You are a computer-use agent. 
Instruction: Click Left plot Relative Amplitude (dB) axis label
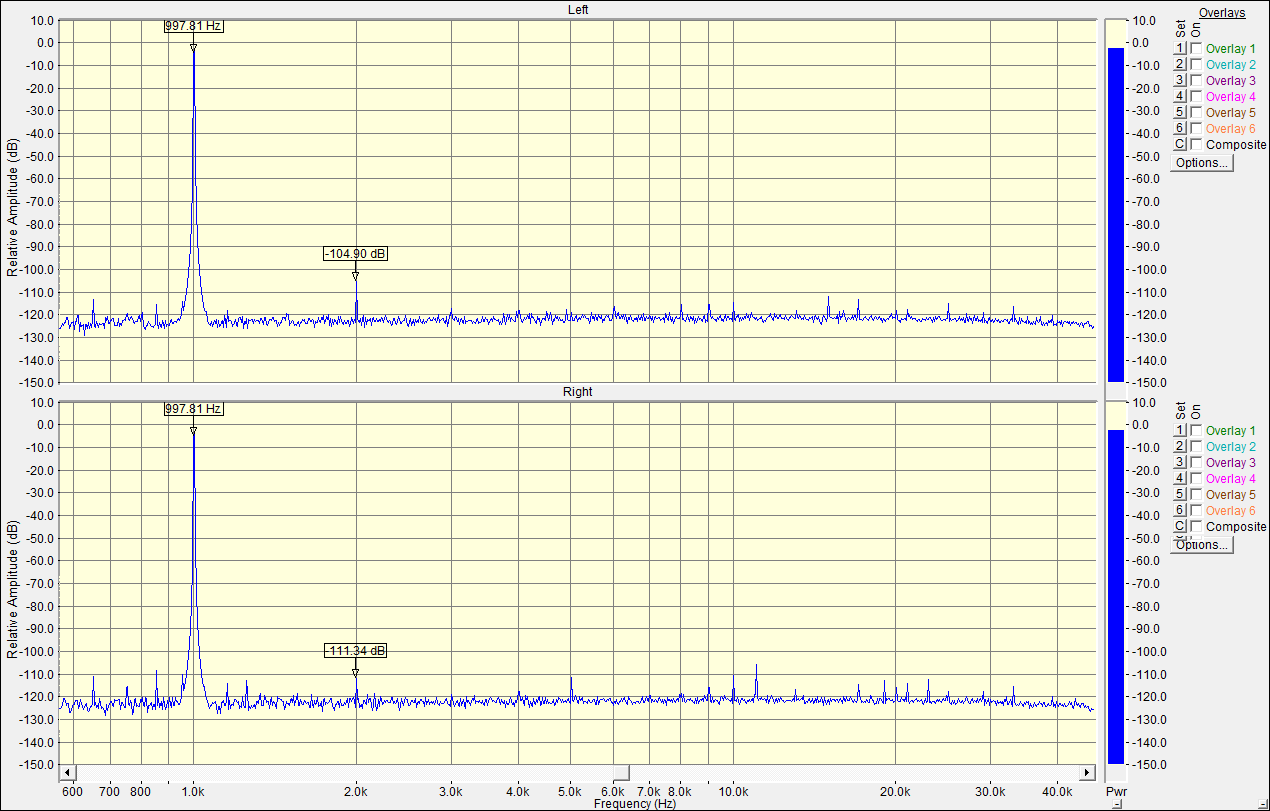click(x=13, y=207)
